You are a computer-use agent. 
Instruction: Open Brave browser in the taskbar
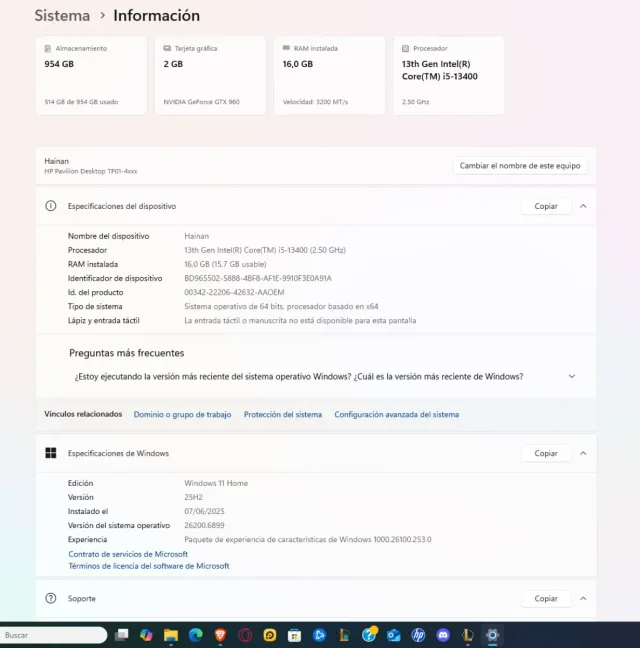point(221,635)
